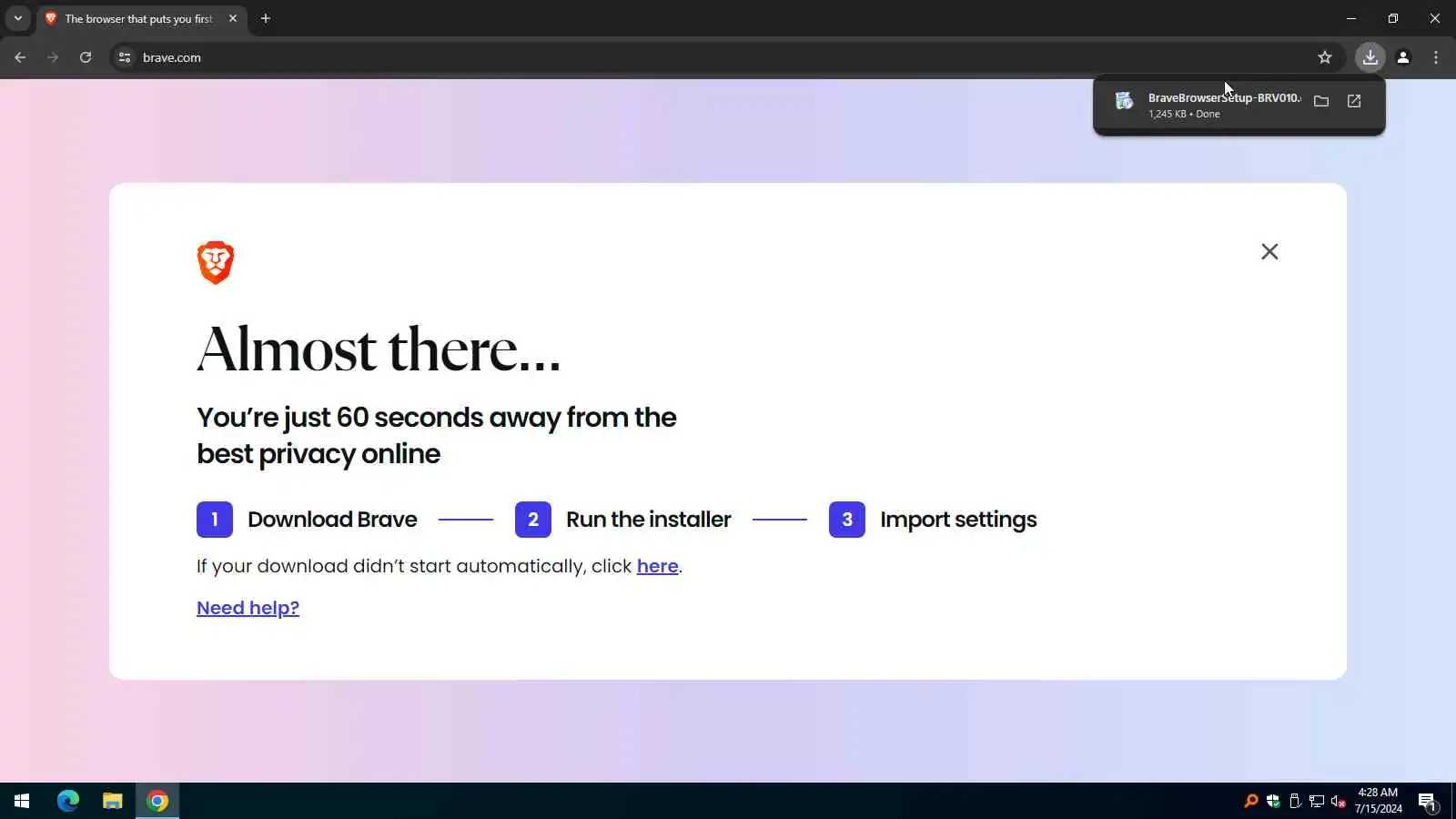Launch Microsoft Edge from taskbar
This screenshot has height=819, width=1456.
pos(68,801)
